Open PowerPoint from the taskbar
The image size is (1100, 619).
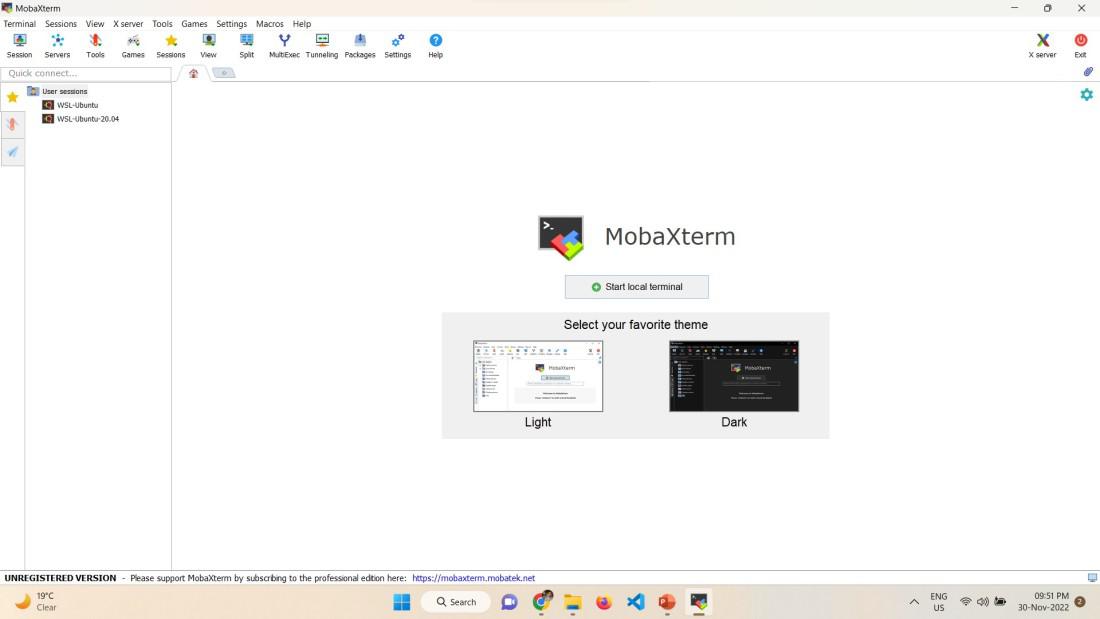pyautogui.click(x=666, y=602)
